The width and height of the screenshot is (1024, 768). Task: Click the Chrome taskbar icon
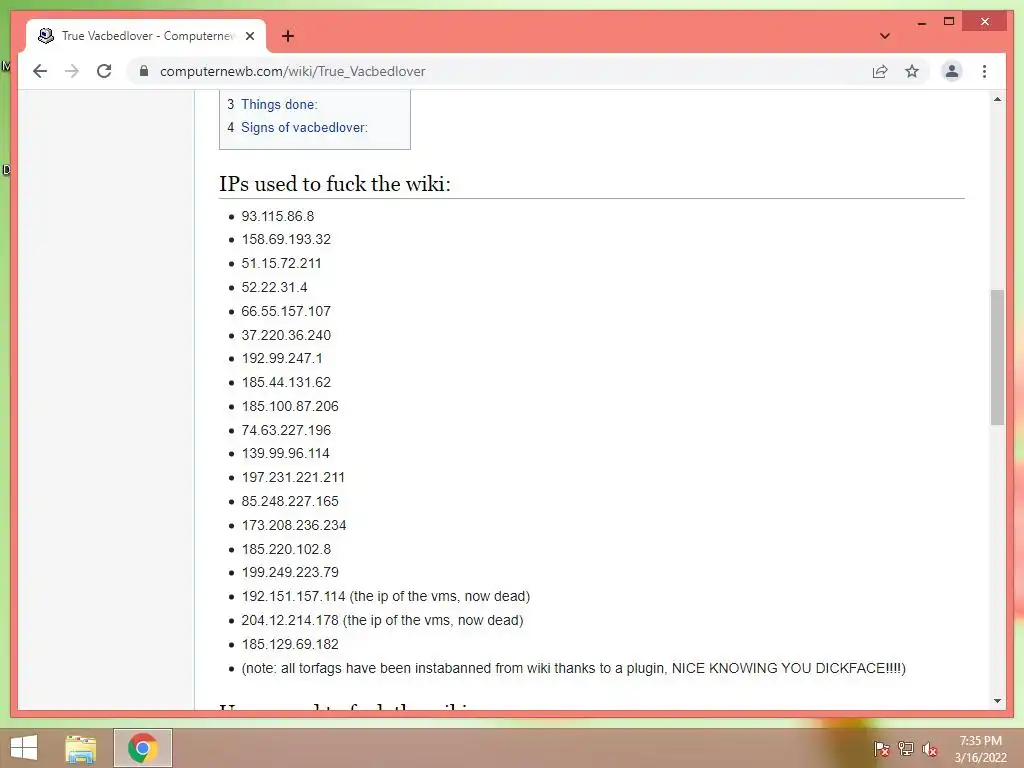pyautogui.click(x=143, y=748)
